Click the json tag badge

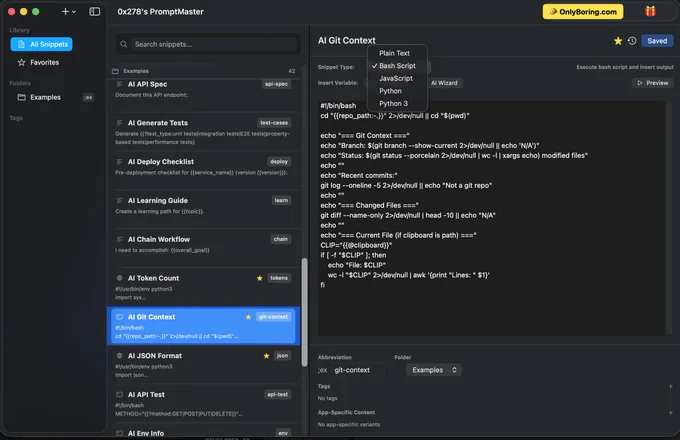[282, 355]
